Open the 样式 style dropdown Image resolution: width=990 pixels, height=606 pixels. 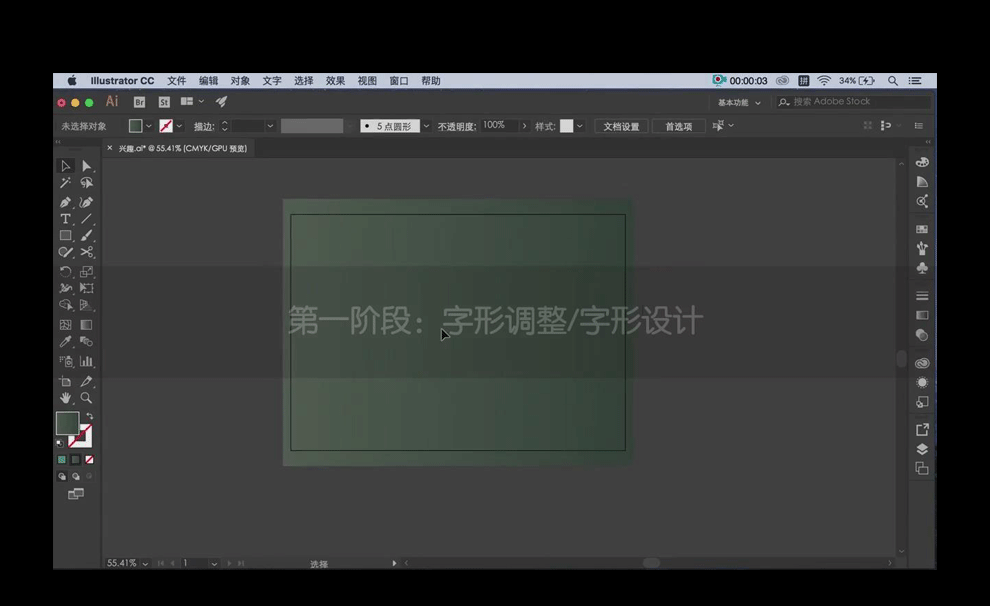pyautogui.click(x=580, y=126)
